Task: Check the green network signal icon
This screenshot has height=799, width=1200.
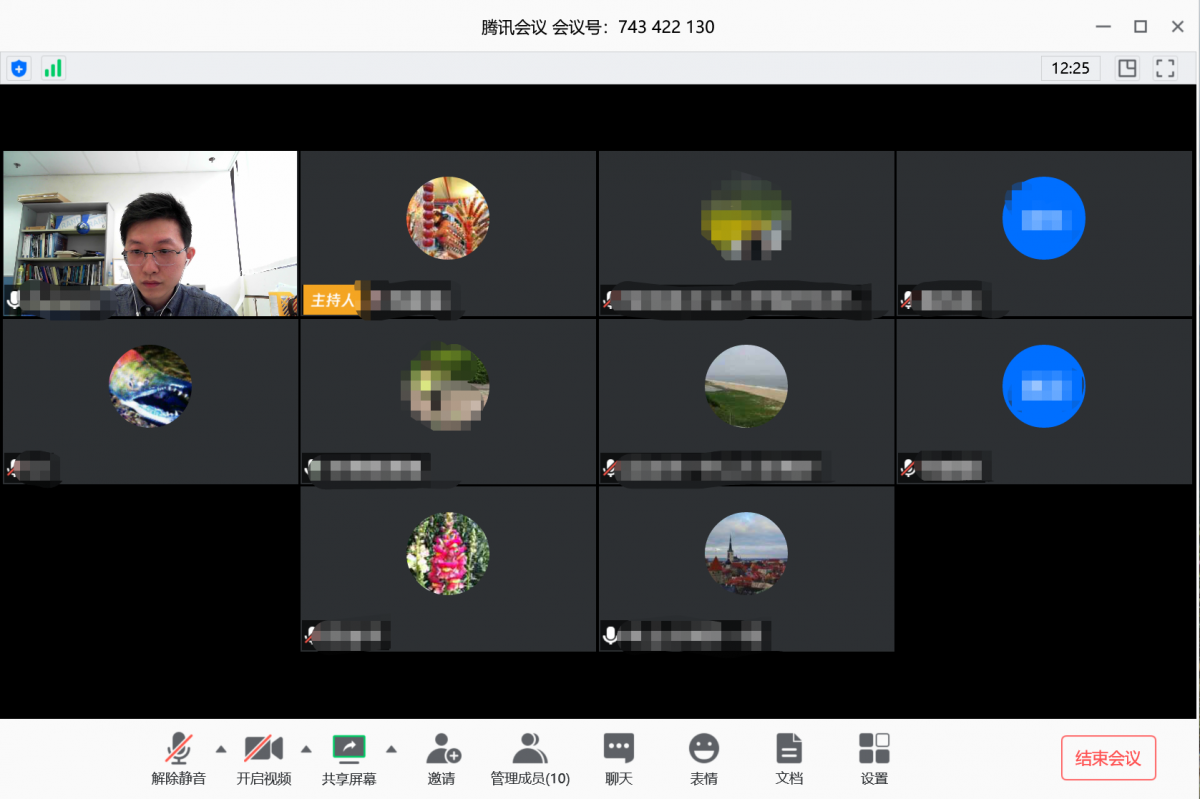Action: tap(52, 68)
